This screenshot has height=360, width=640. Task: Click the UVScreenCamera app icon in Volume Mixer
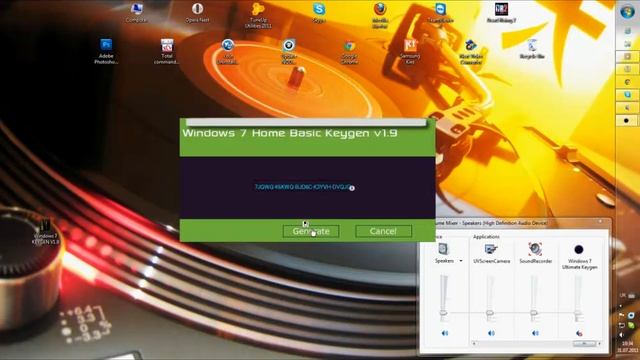(491, 249)
